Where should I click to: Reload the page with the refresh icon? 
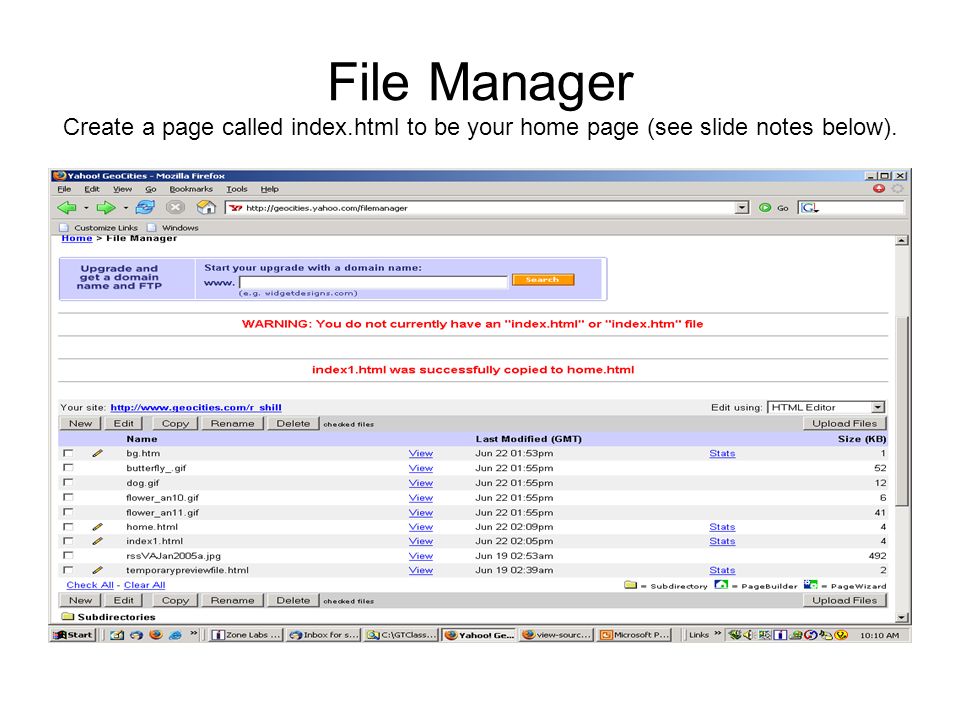[145, 208]
